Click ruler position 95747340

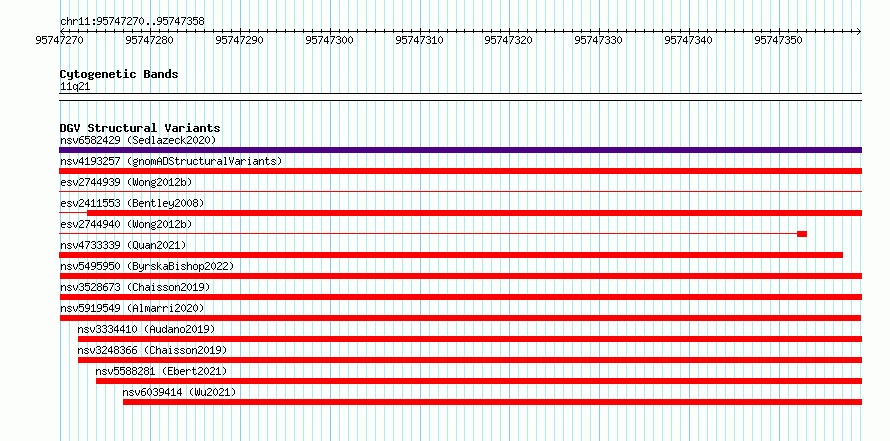click(x=688, y=40)
